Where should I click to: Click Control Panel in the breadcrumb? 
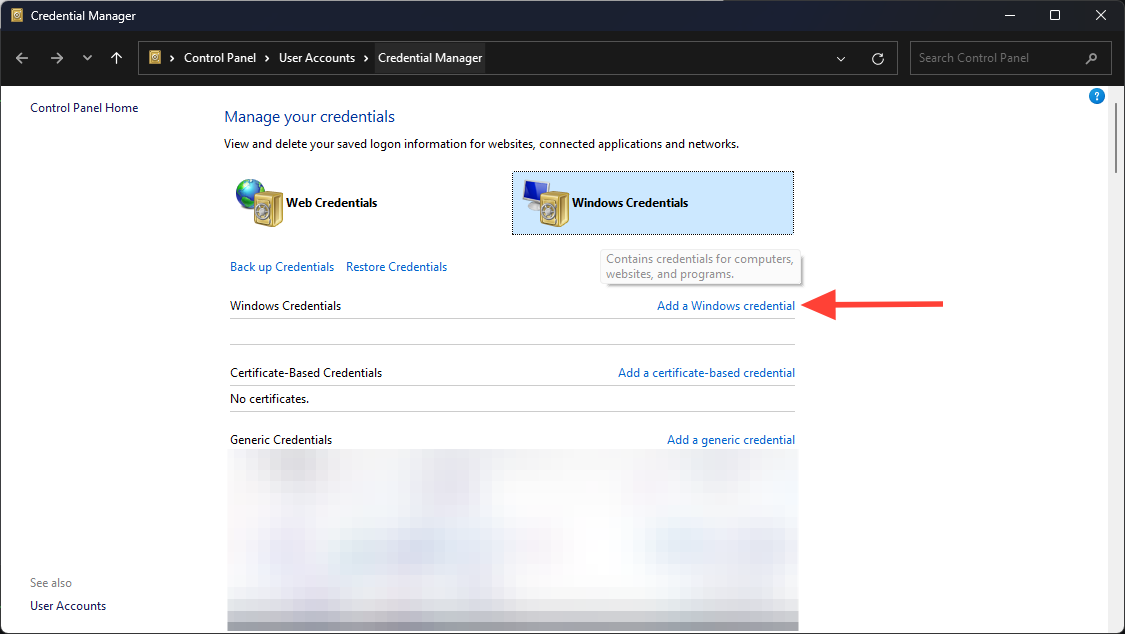pos(220,58)
